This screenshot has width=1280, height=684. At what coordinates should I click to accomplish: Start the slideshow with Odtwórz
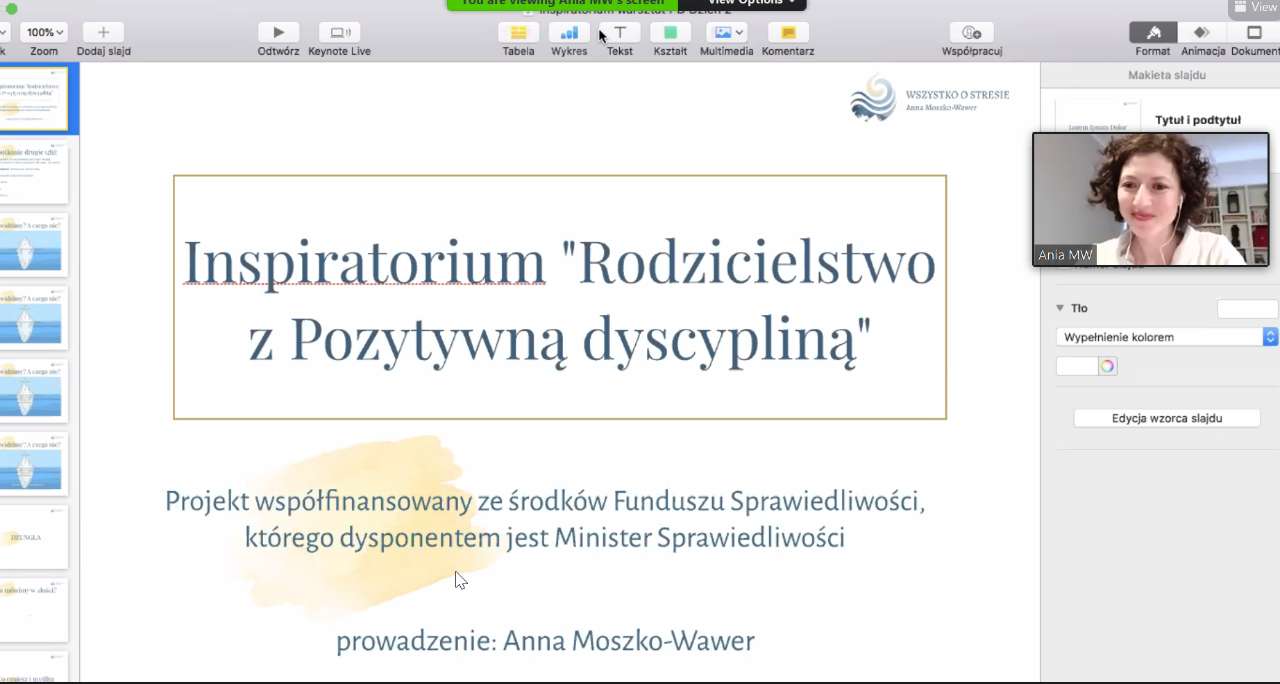(278, 33)
